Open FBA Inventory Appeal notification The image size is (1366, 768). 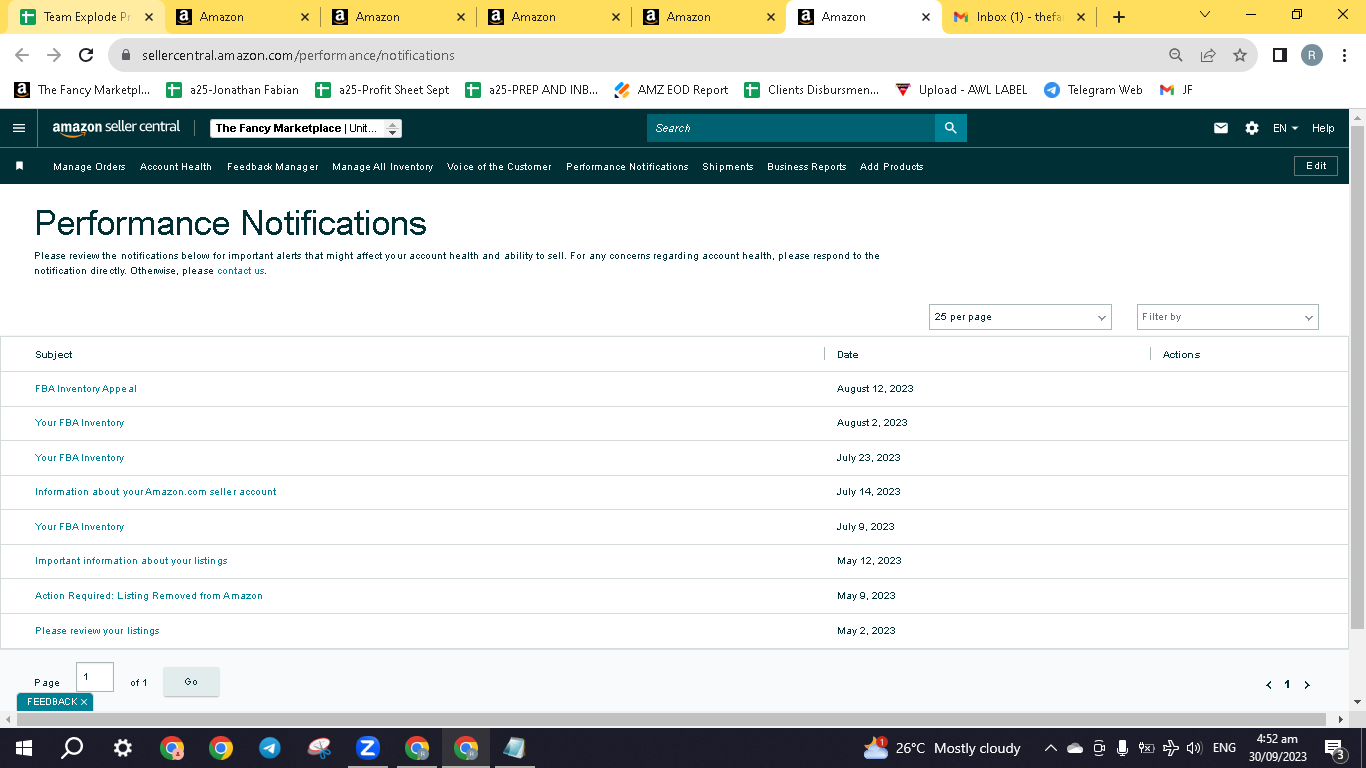coord(85,389)
